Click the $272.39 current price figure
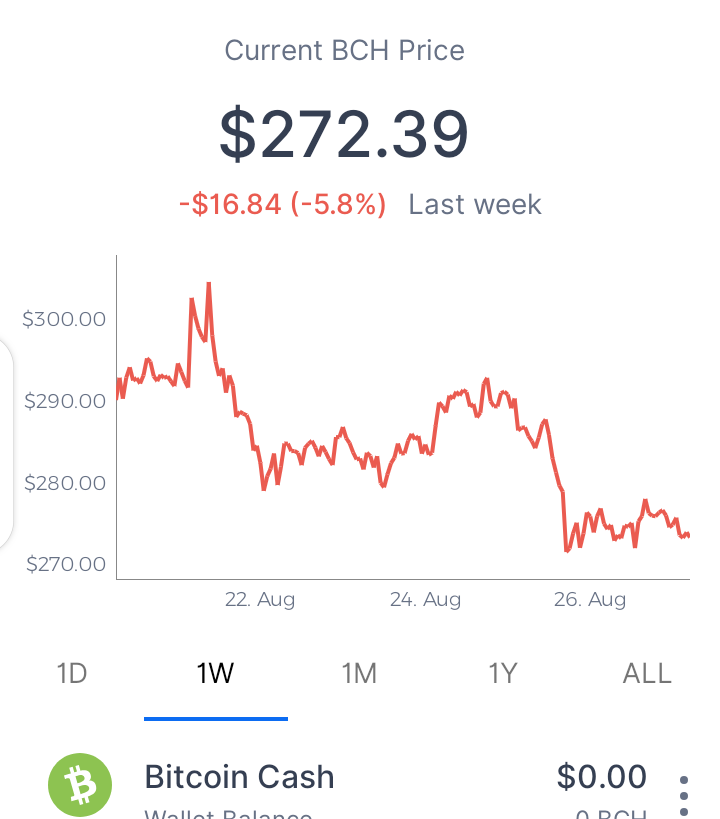Viewport: 720px width, 819px height. 344,133
